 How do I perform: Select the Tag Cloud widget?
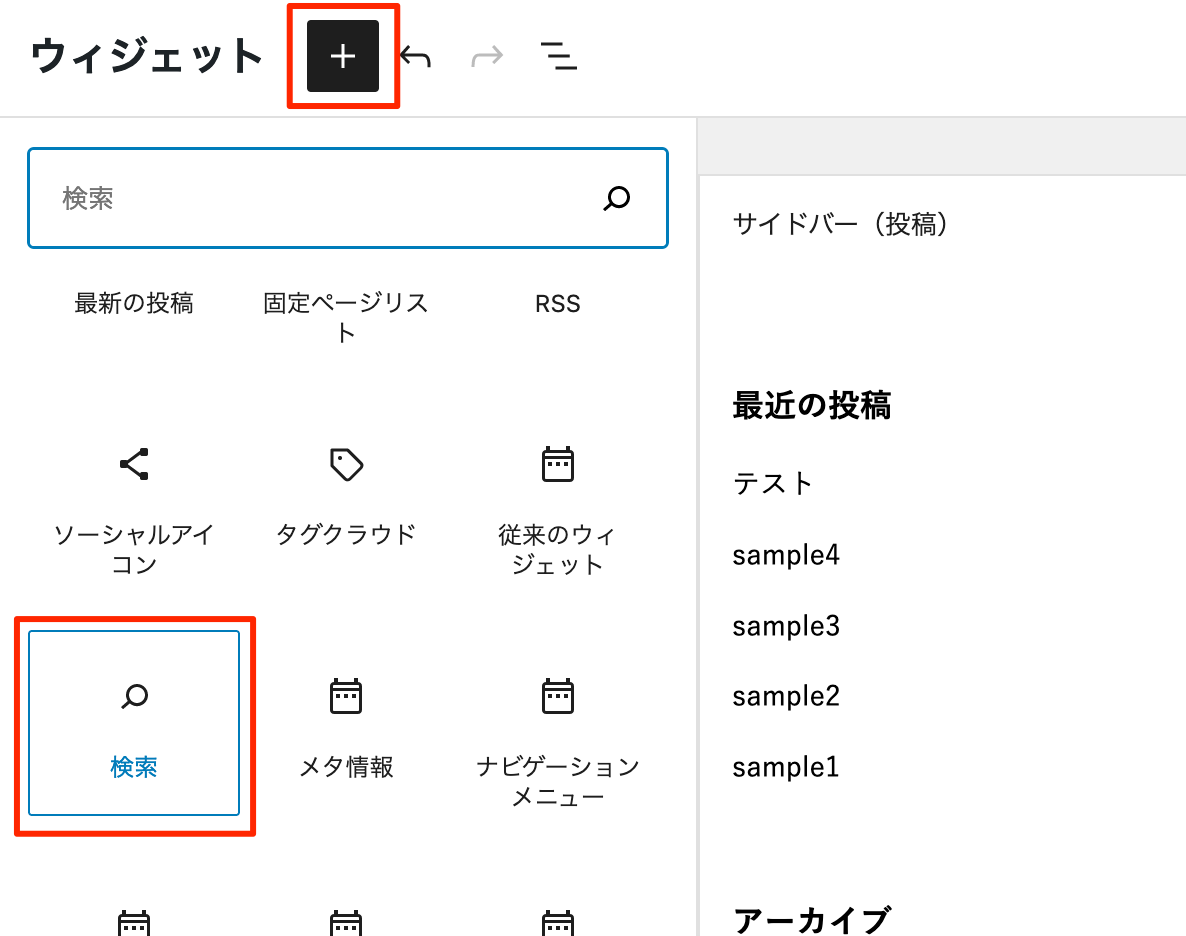pyautogui.click(x=345, y=490)
